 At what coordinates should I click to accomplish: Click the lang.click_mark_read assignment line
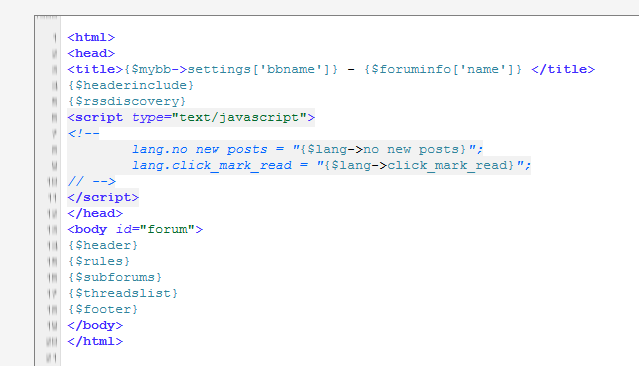(x=331, y=165)
